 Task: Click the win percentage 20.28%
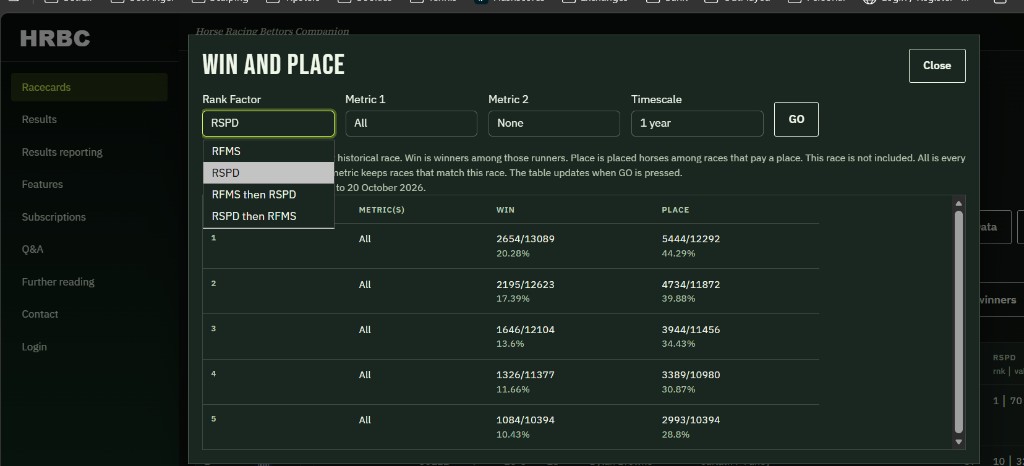click(513, 253)
